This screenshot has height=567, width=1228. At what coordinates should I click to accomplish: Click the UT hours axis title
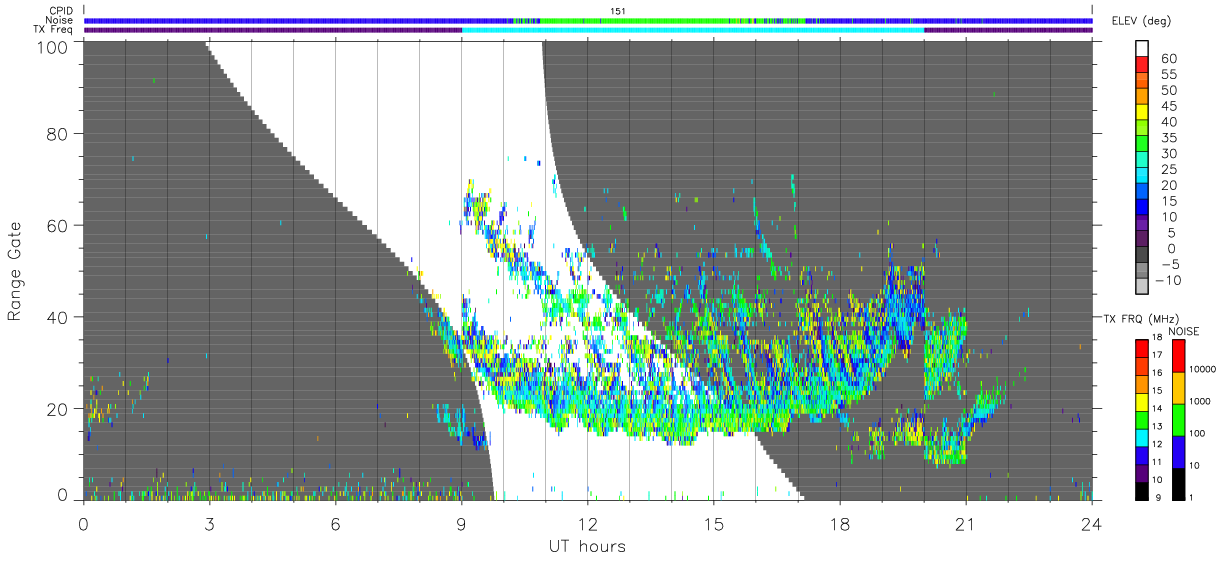587,546
